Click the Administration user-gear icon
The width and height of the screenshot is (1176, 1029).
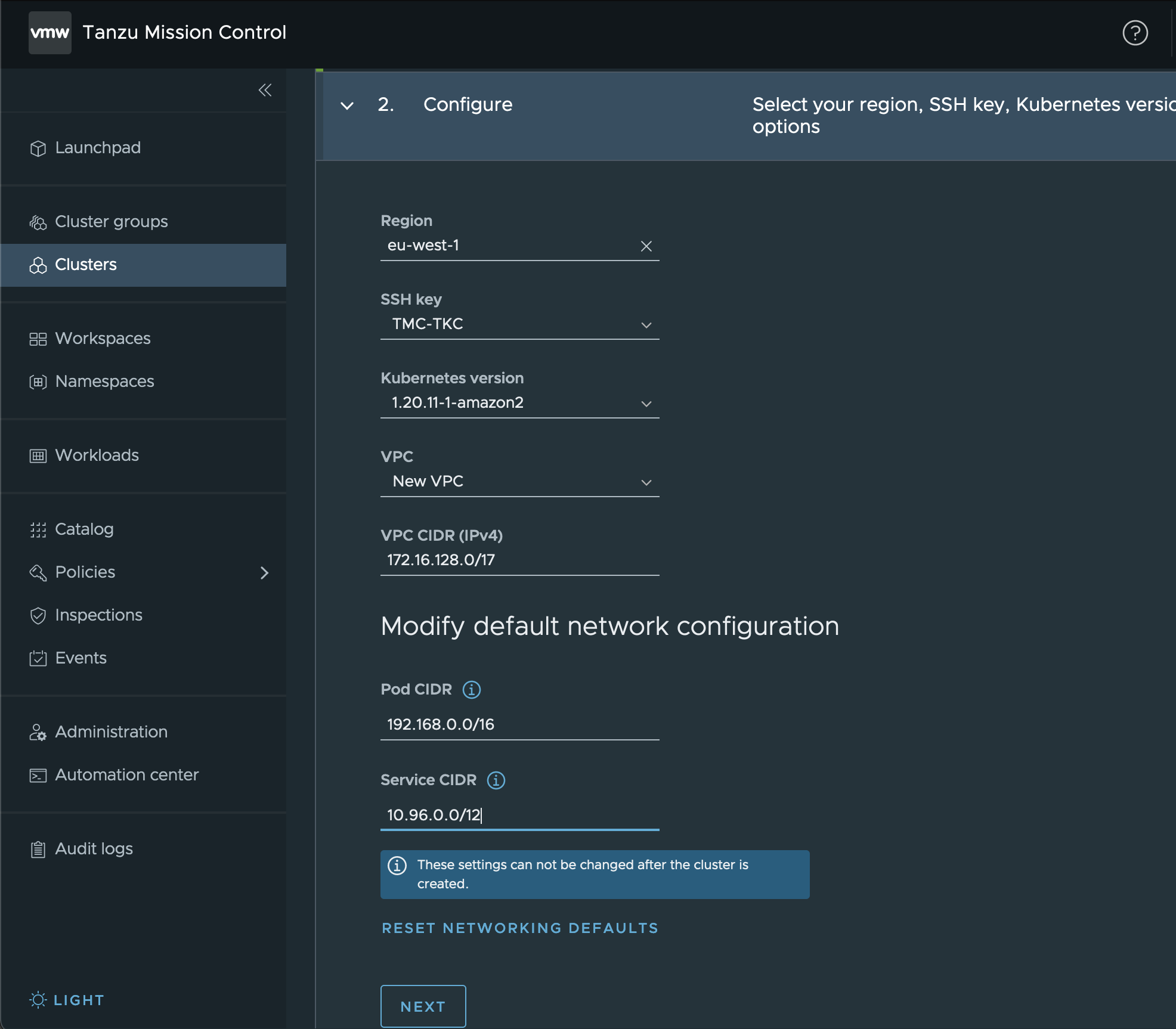(38, 732)
